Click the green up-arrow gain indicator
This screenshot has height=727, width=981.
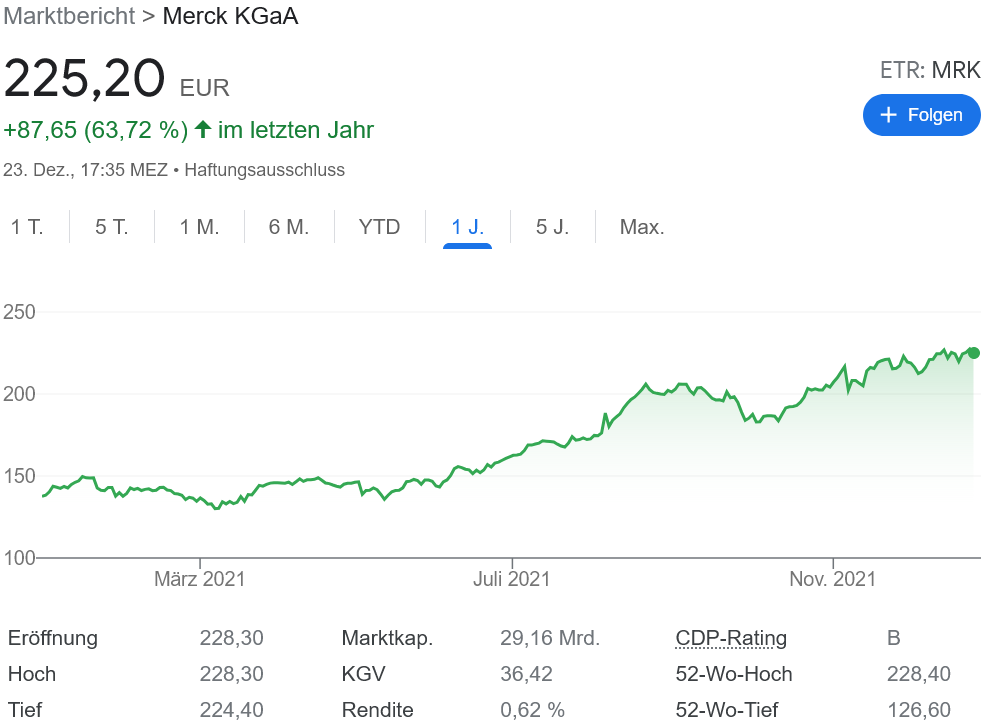(x=203, y=129)
